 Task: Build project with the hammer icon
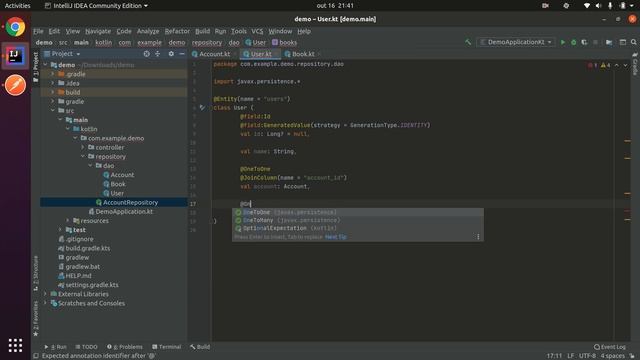(468, 42)
